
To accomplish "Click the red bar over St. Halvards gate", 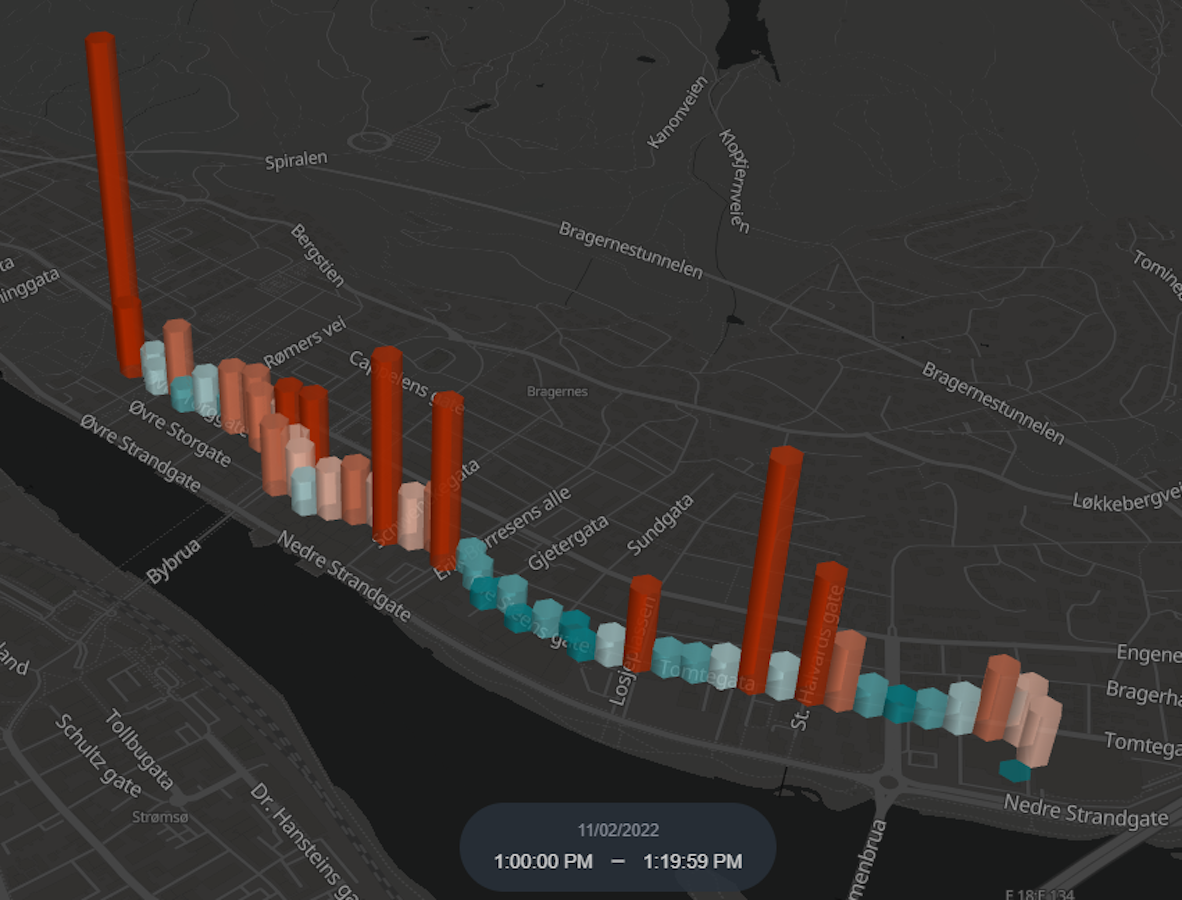I will [824, 630].
